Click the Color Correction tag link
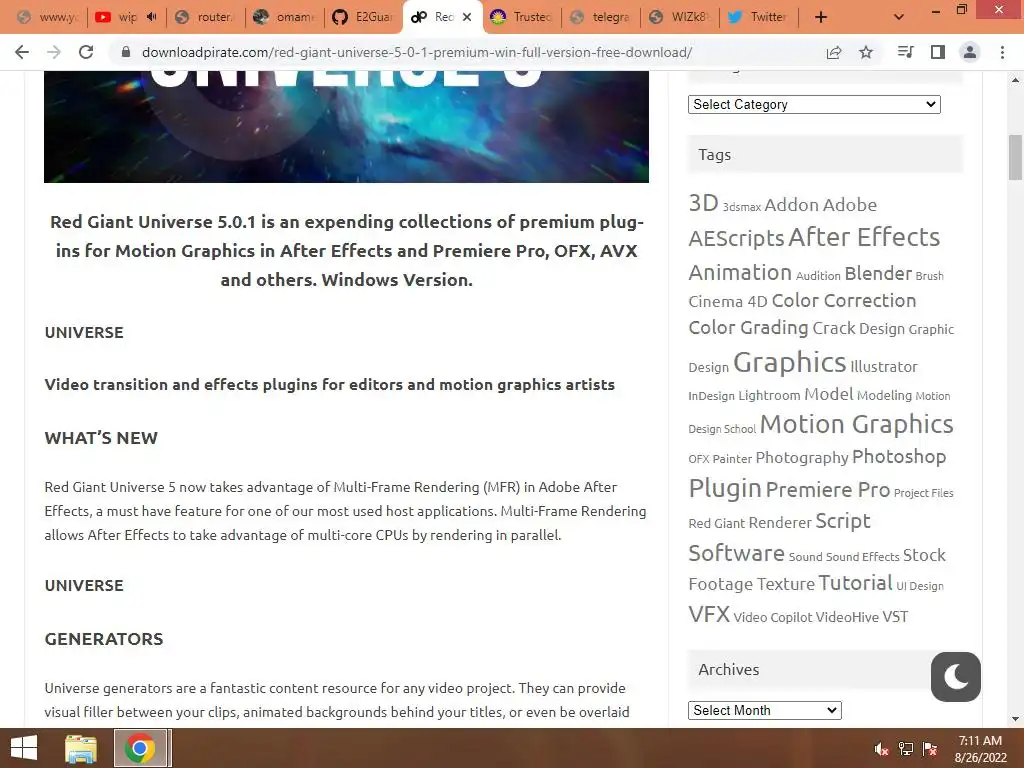The height and width of the screenshot is (768, 1024). (x=844, y=300)
